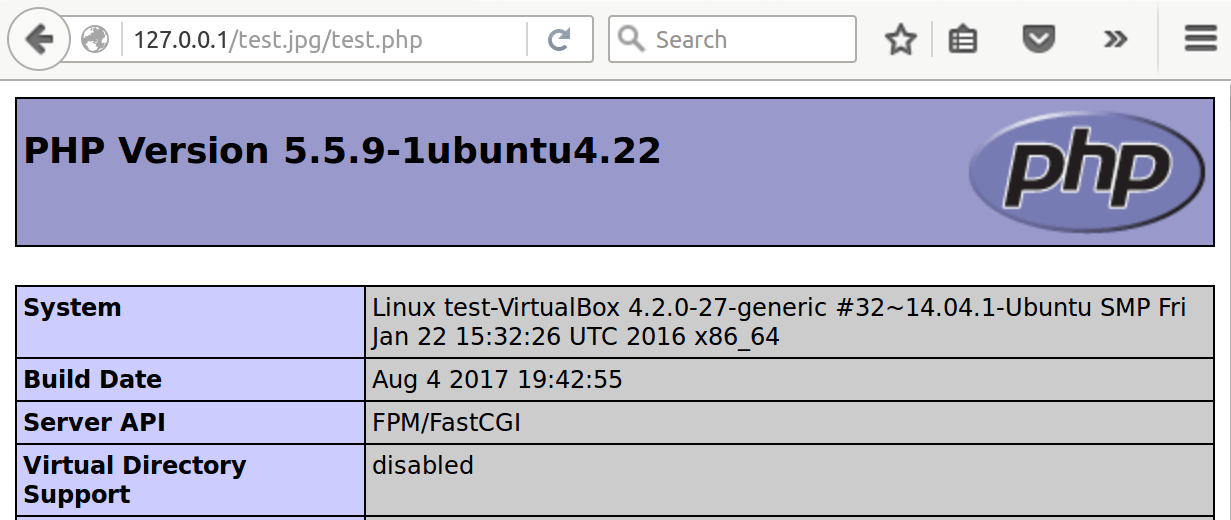Click the Virtual Directory Support label
The image size is (1231, 520).
pos(134,480)
